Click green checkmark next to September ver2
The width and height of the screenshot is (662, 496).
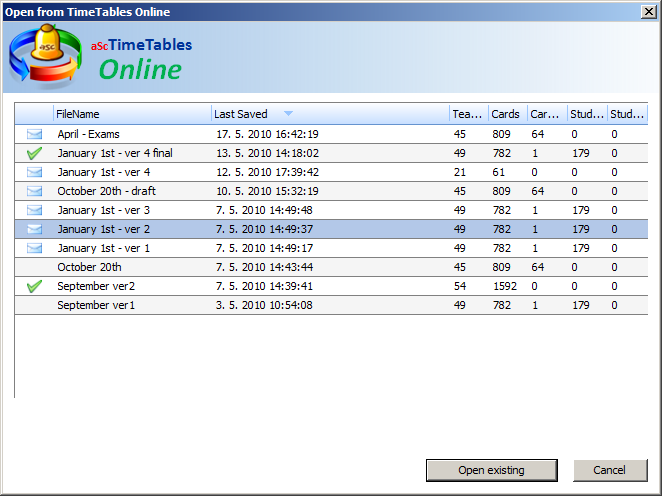click(x=35, y=286)
